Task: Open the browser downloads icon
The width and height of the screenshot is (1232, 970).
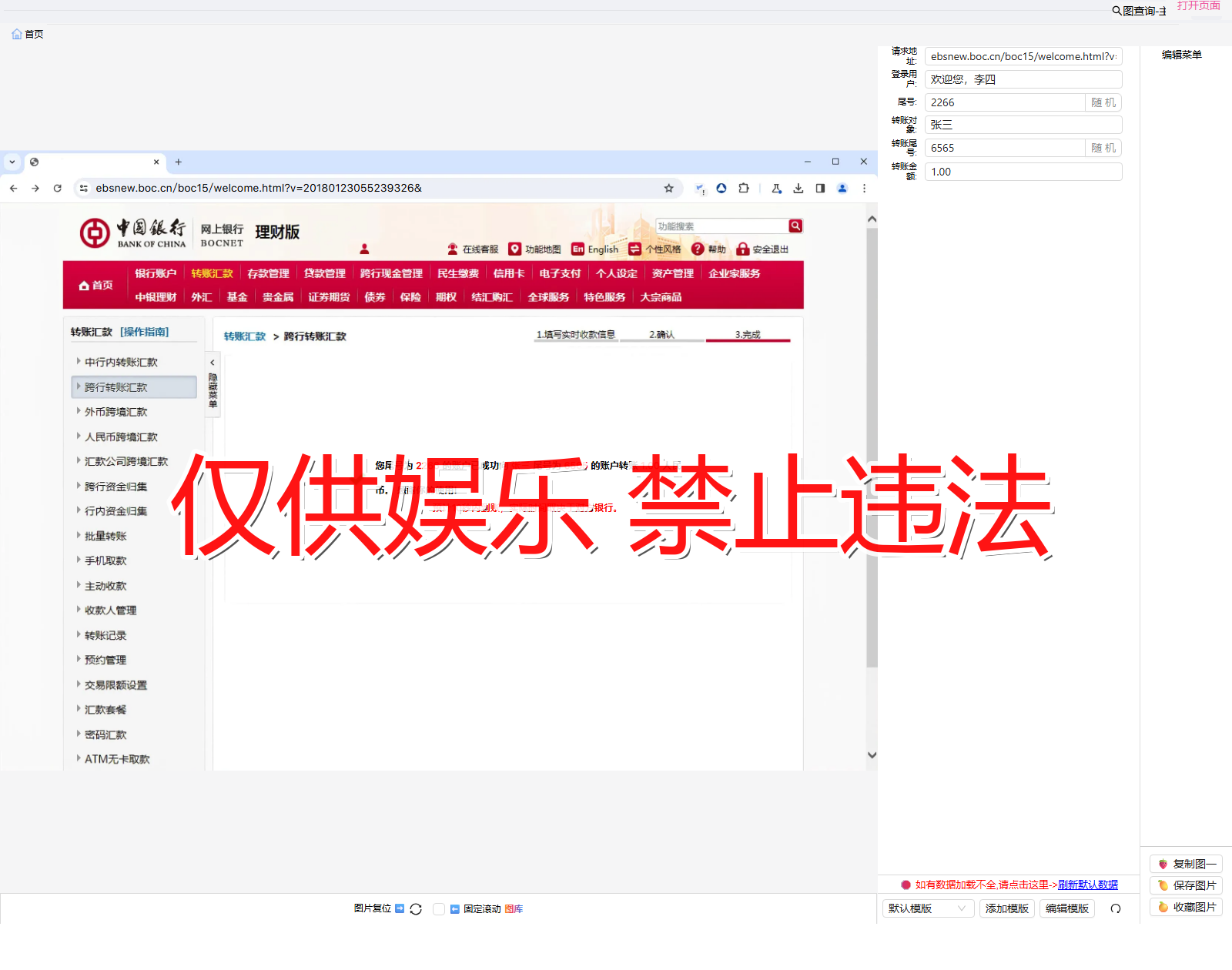Action: point(798,188)
